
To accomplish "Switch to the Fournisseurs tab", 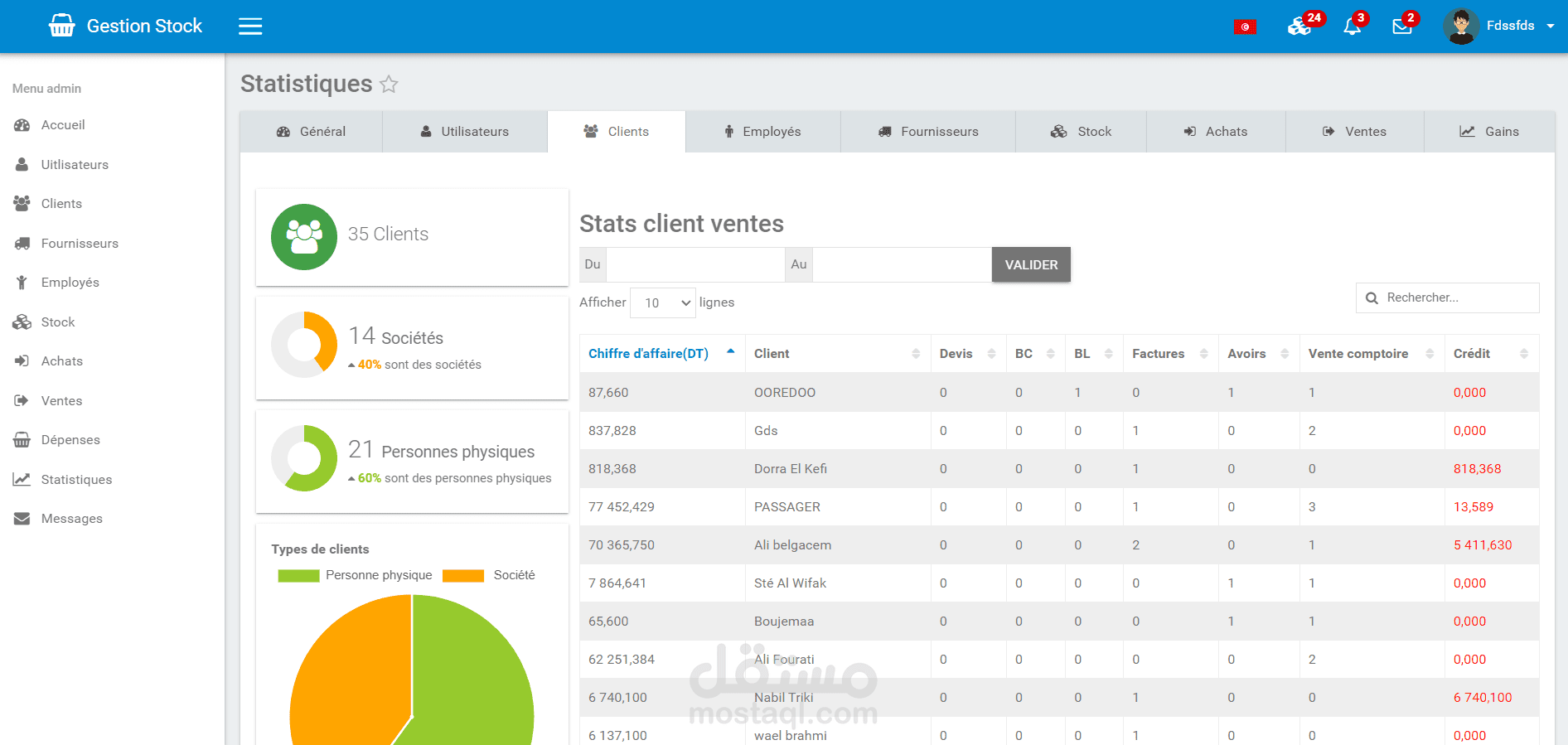I will point(928,132).
